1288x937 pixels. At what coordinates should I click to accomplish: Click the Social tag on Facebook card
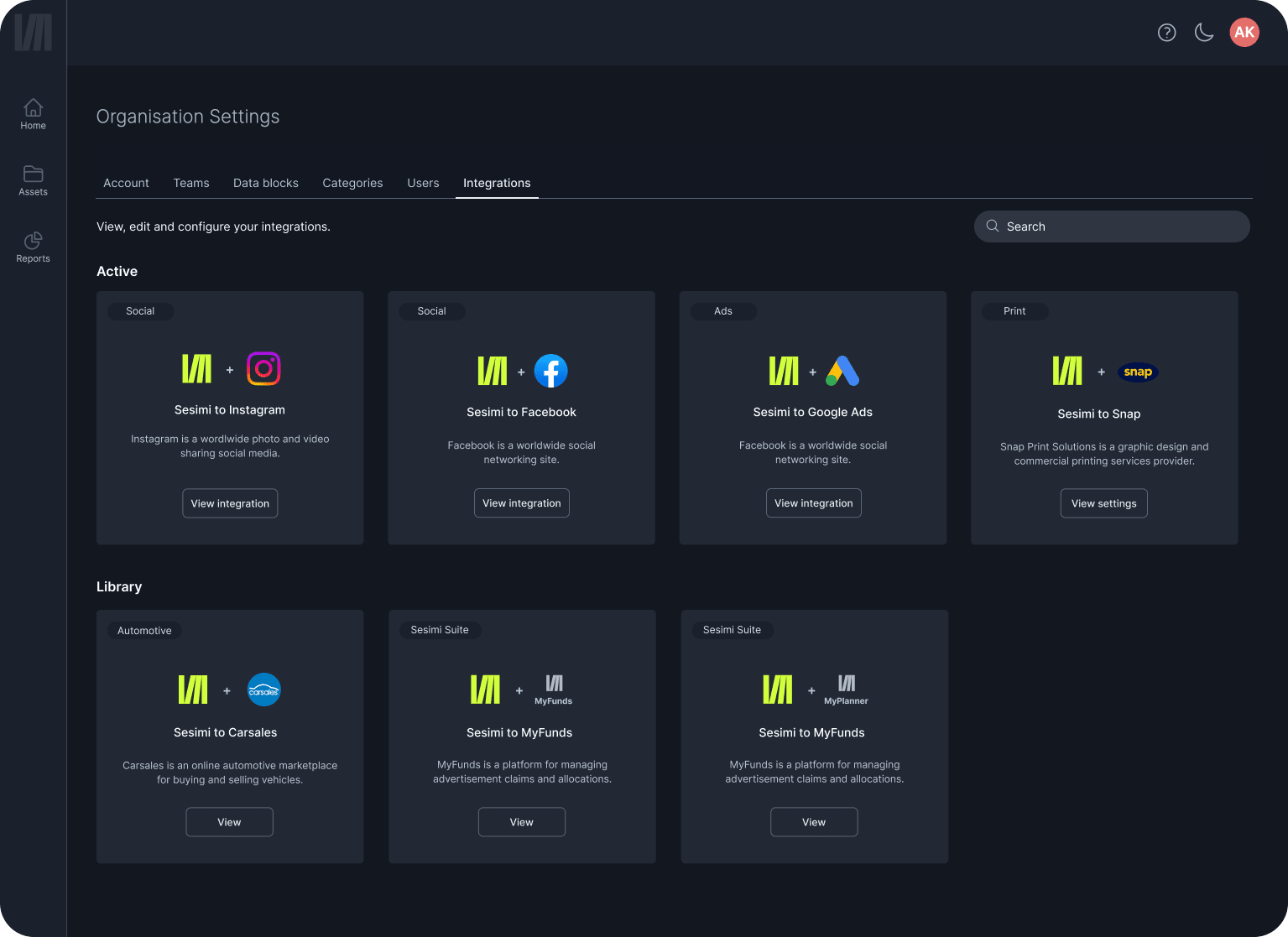[x=432, y=311]
